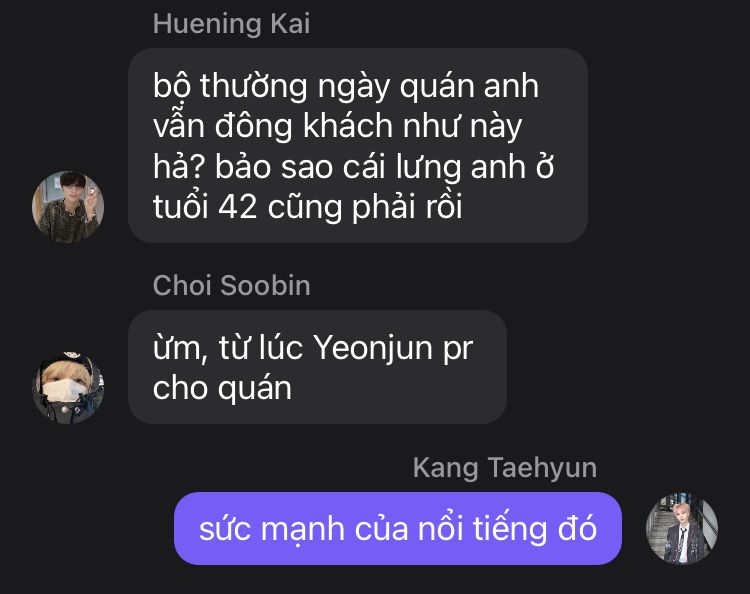750x594 pixels.
Task: Click the Huening Kai sender name
Action: point(232,23)
